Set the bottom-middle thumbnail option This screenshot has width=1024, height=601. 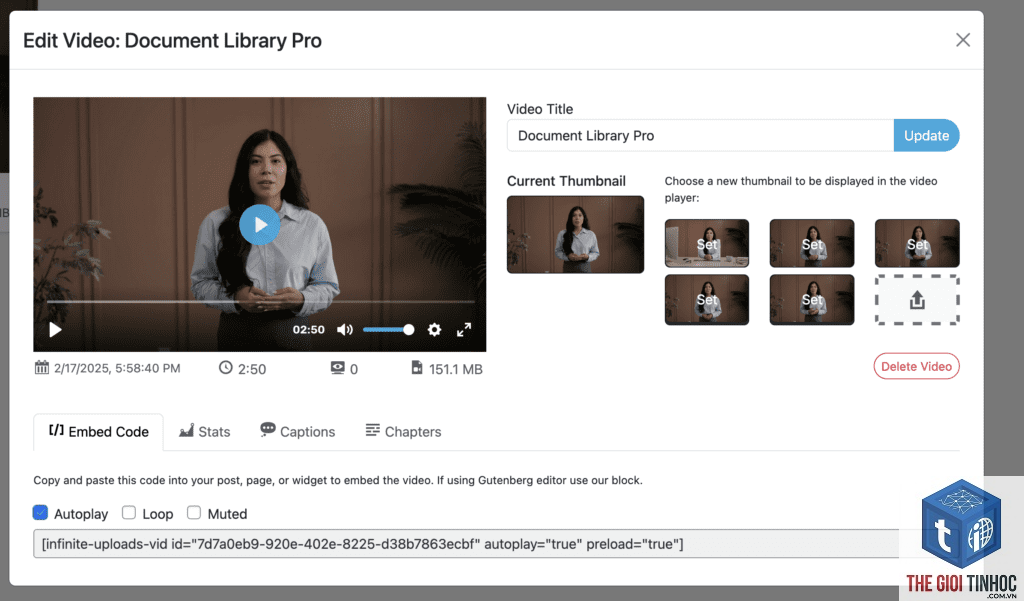[812, 300]
